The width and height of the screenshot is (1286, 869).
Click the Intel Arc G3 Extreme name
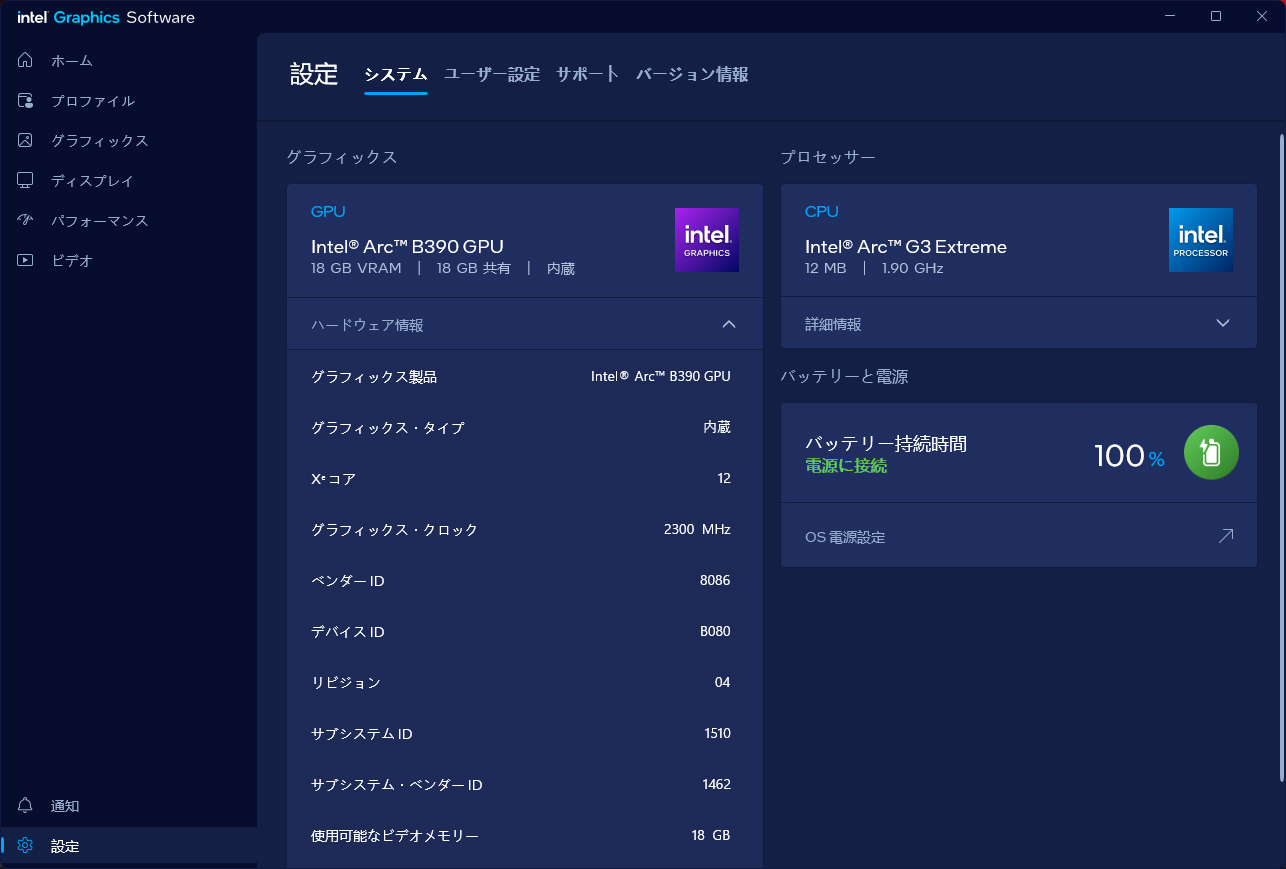point(906,247)
